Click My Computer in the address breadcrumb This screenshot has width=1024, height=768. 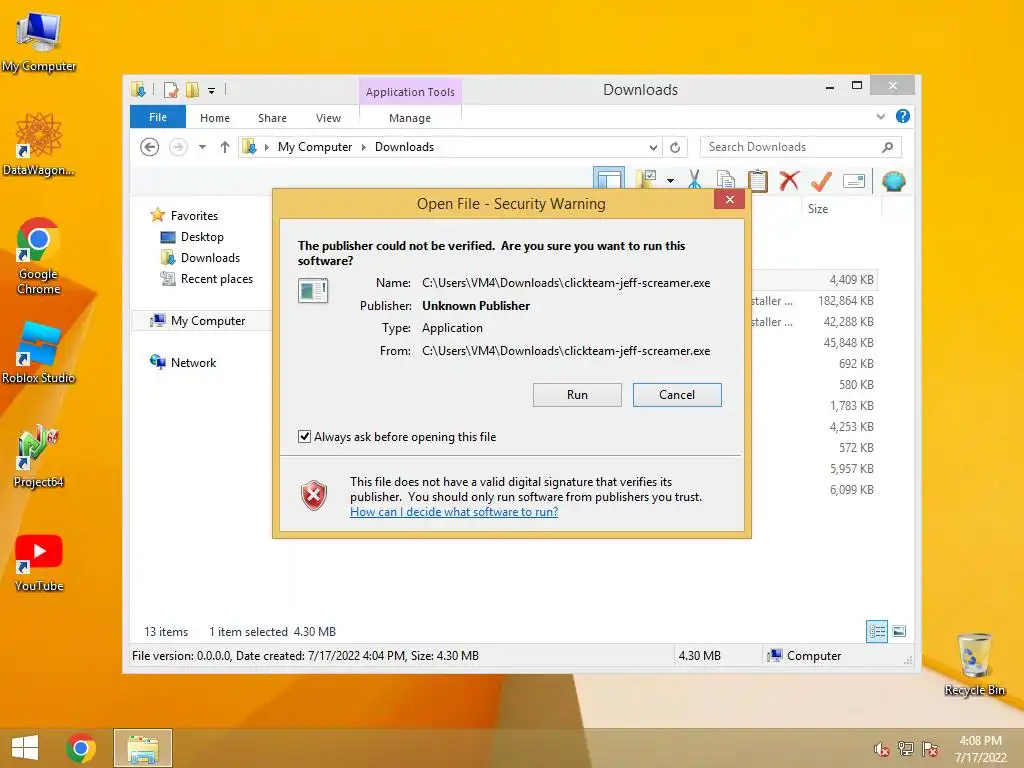[x=315, y=147]
